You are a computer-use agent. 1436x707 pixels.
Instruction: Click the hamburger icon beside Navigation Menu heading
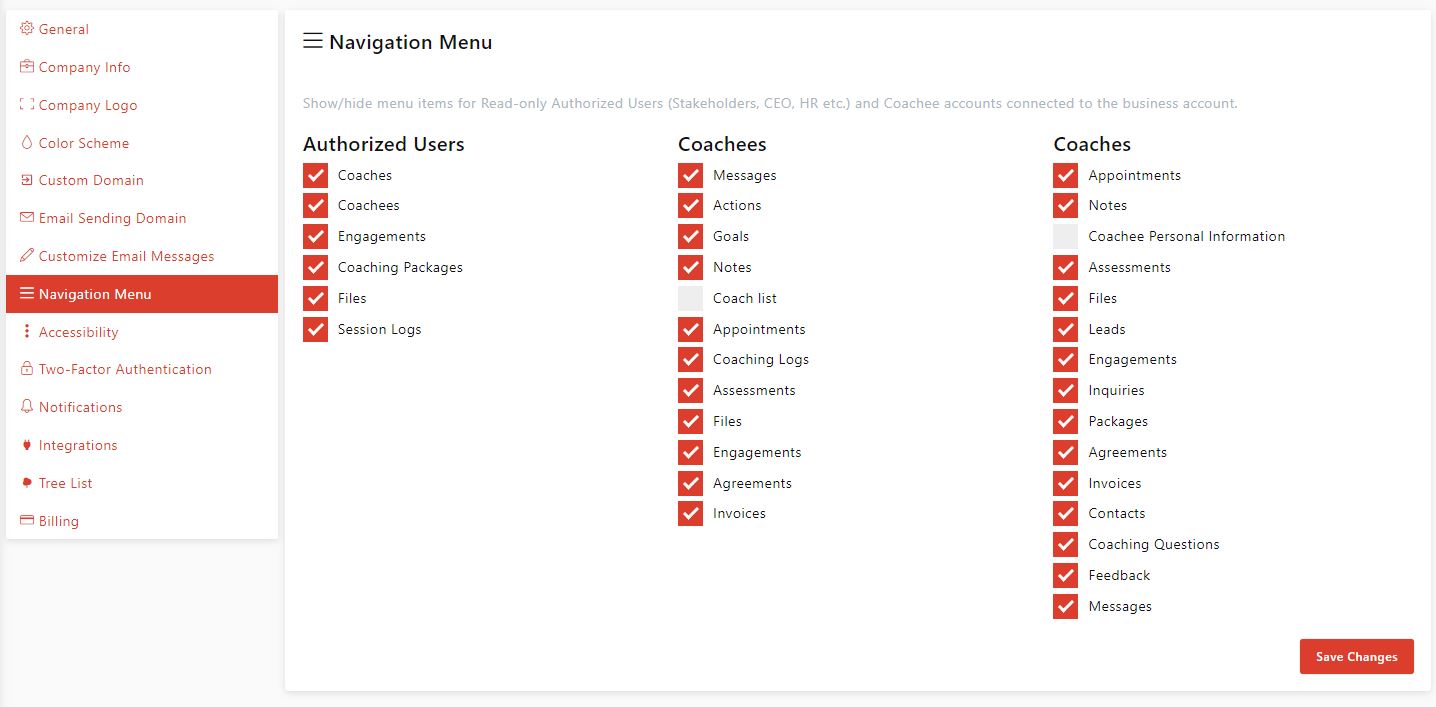[313, 41]
